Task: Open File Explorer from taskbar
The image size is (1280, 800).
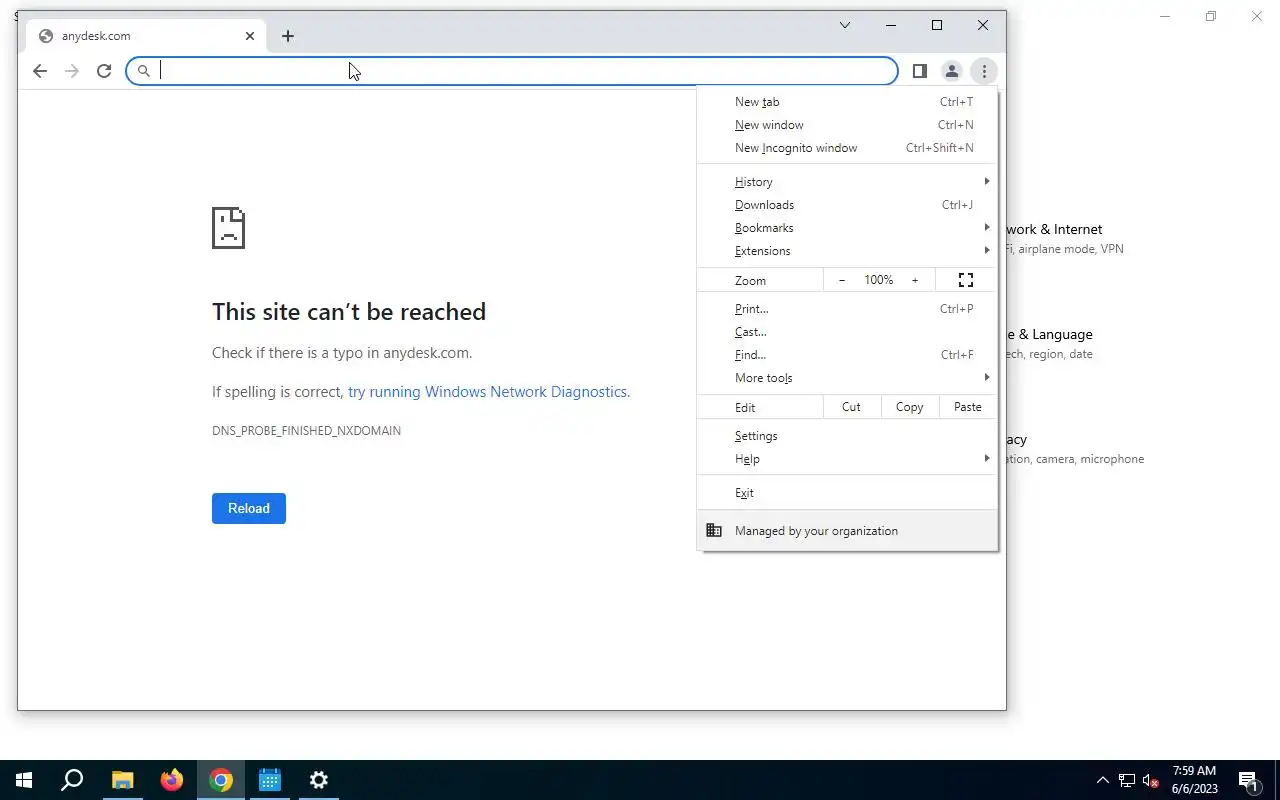Action: [122, 780]
